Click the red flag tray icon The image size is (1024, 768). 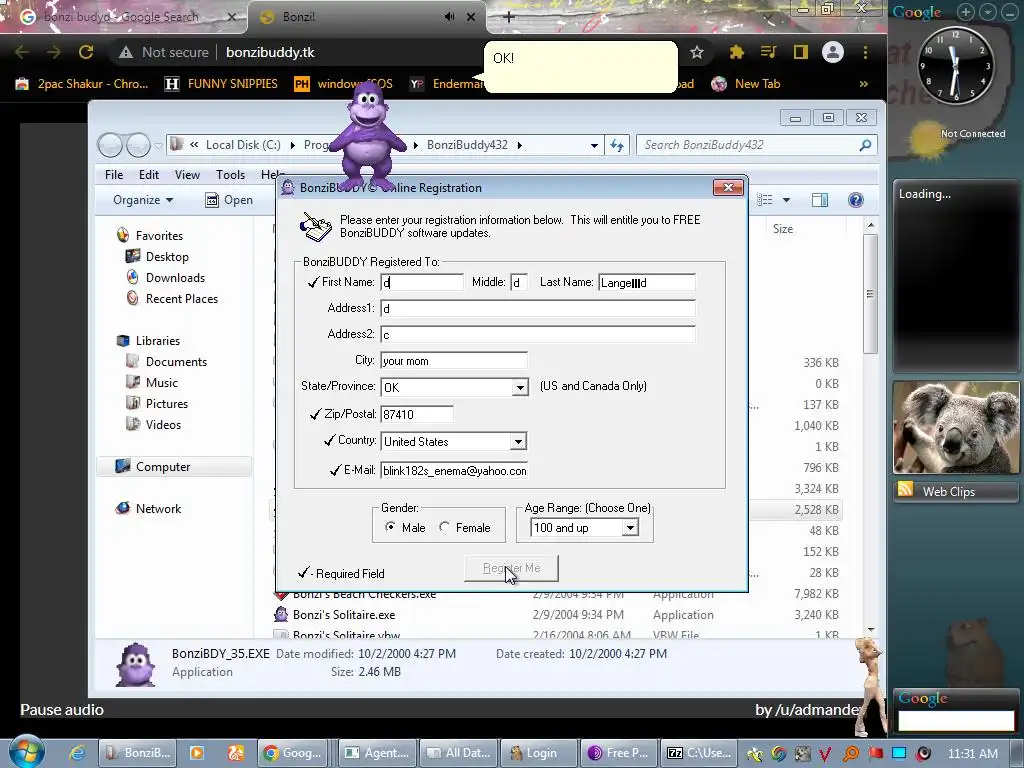875,753
